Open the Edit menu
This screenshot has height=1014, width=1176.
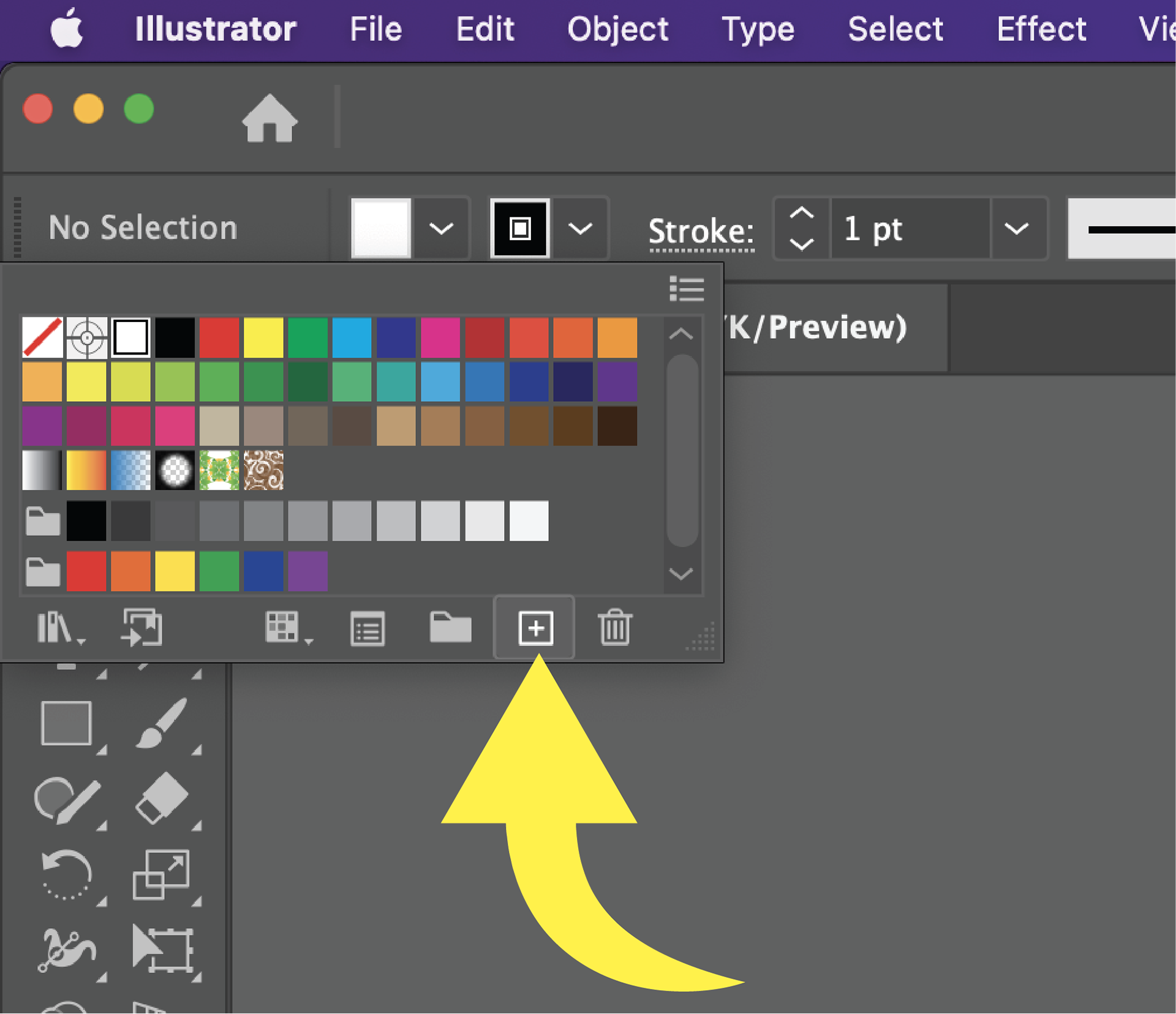tap(485, 29)
